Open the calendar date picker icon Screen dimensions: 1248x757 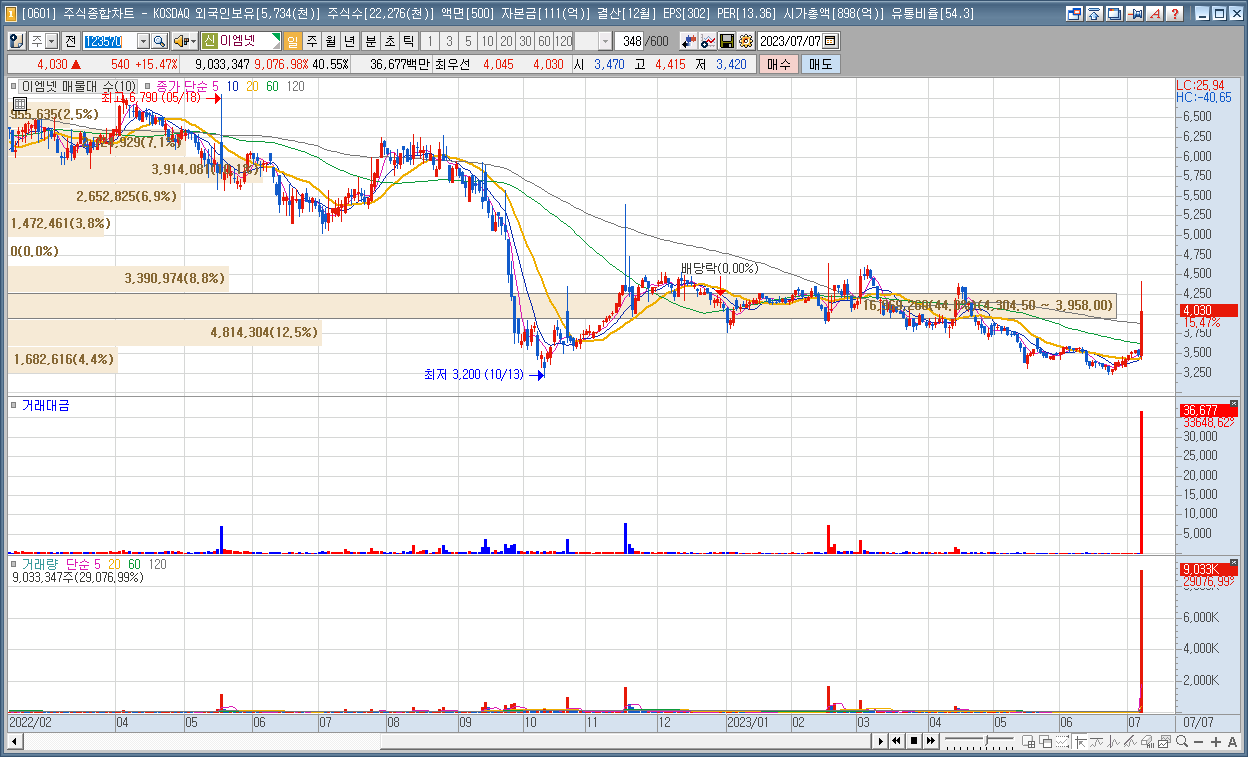coord(831,41)
